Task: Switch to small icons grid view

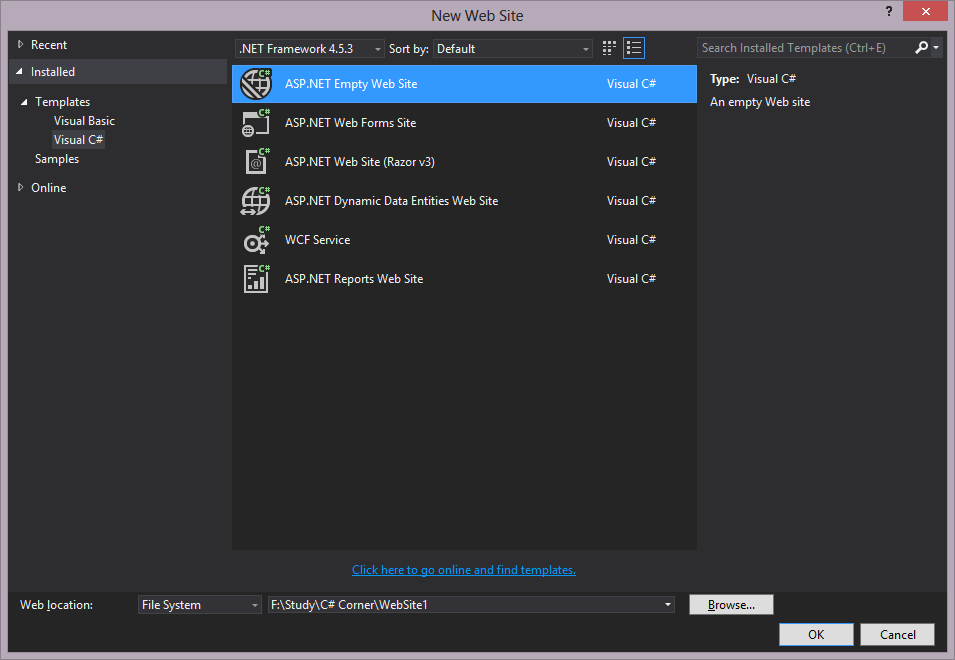Action: pos(609,48)
